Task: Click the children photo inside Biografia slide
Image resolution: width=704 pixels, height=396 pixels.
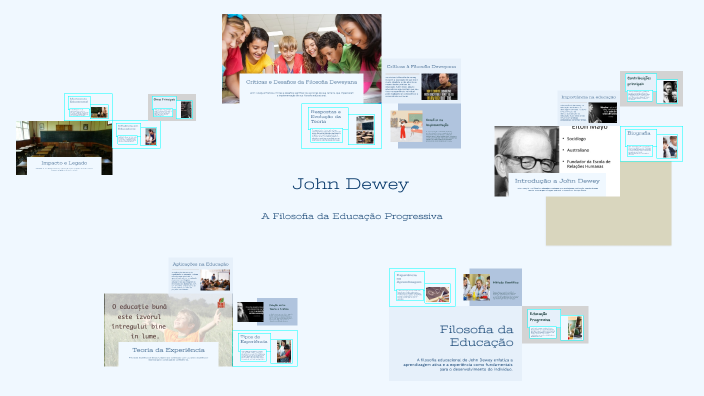Action: coord(670,147)
